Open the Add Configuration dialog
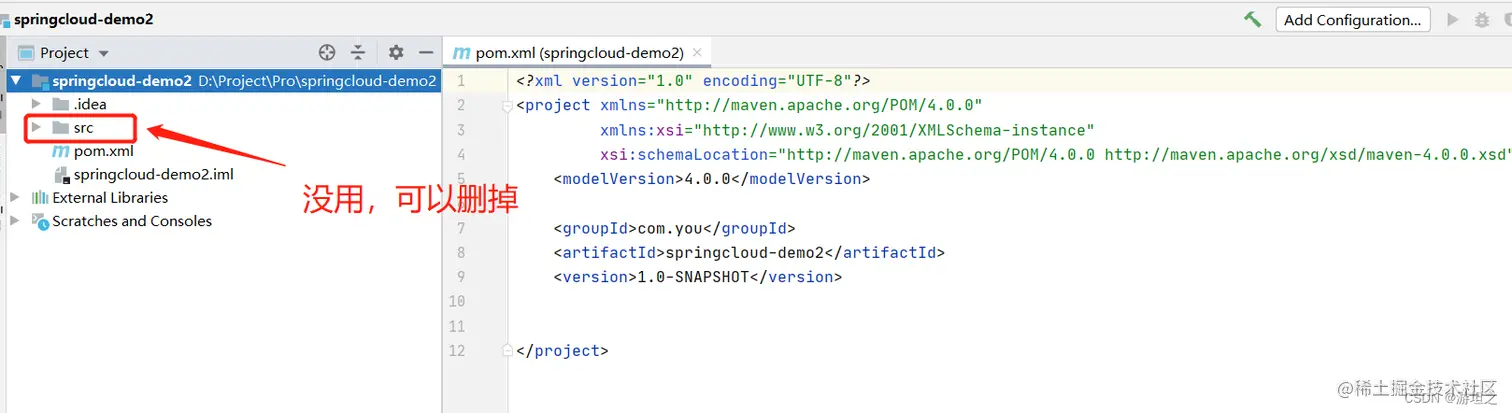The width and height of the screenshot is (1512, 413). point(1352,20)
